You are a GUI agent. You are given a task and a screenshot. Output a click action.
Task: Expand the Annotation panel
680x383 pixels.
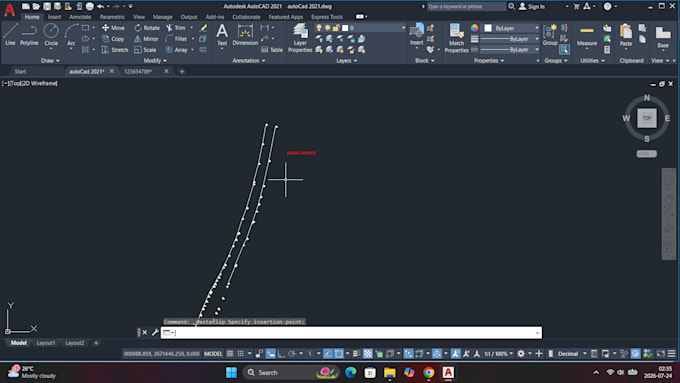(248, 61)
